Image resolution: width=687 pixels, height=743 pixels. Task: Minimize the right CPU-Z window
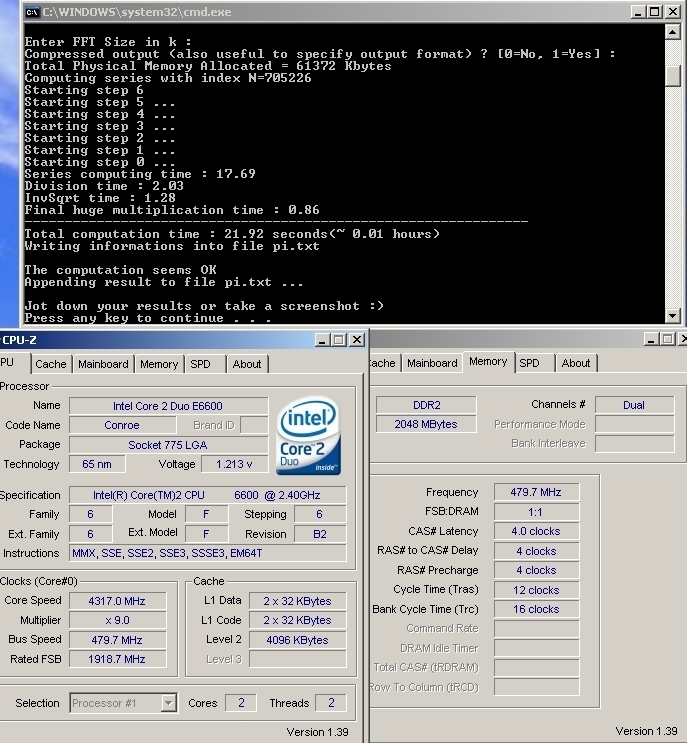tap(651, 339)
